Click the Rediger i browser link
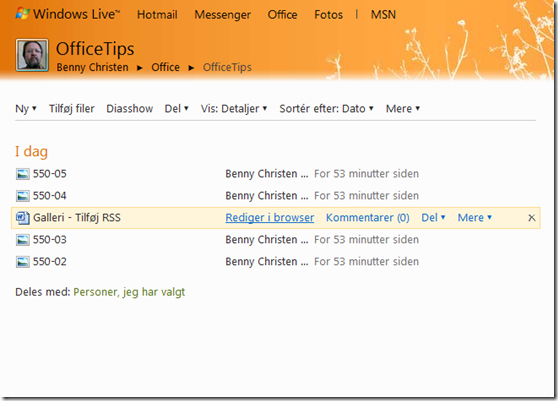The height and width of the screenshot is (401, 558). coord(270,217)
